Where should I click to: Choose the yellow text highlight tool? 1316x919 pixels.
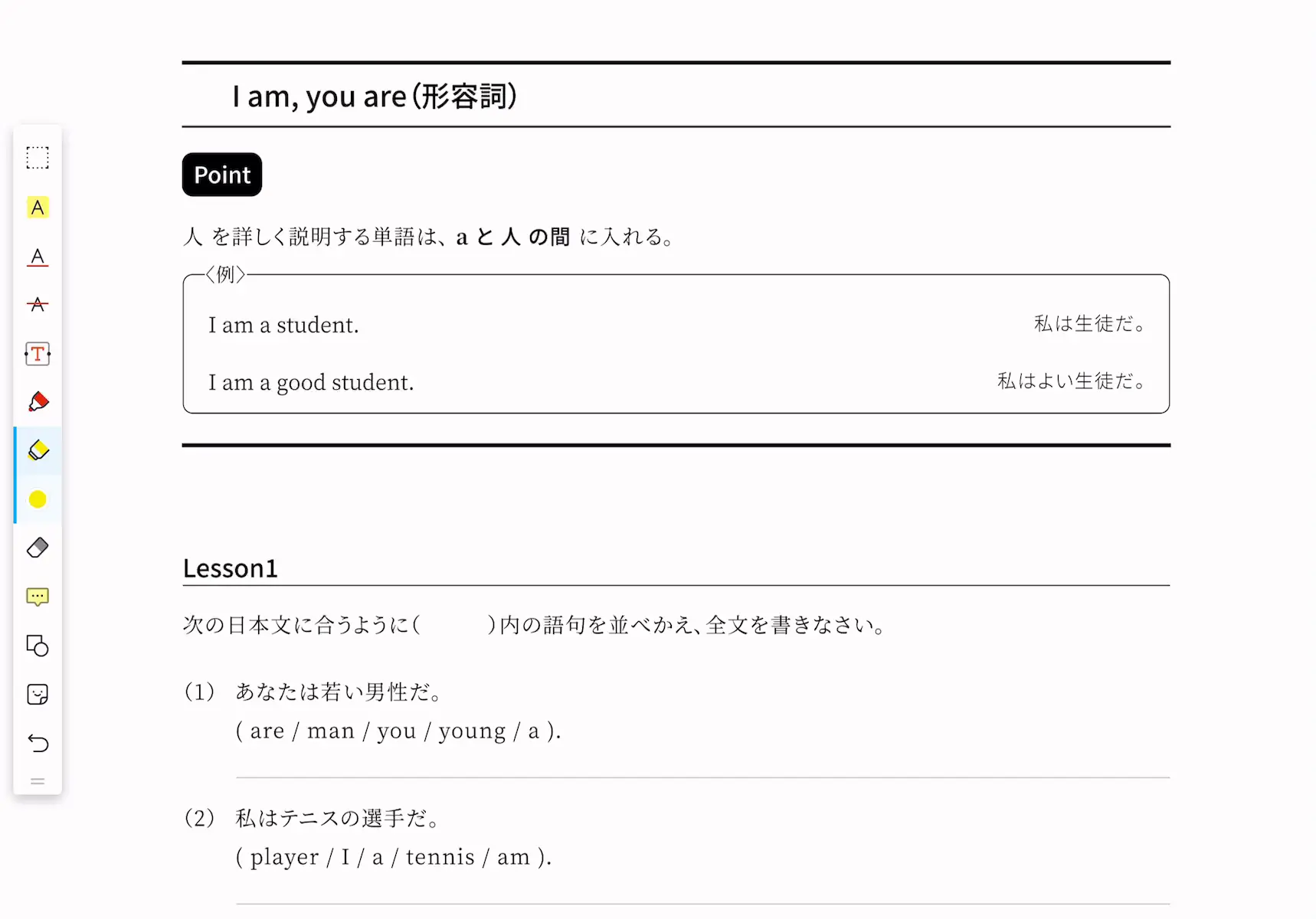pyautogui.click(x=38, y=208)
